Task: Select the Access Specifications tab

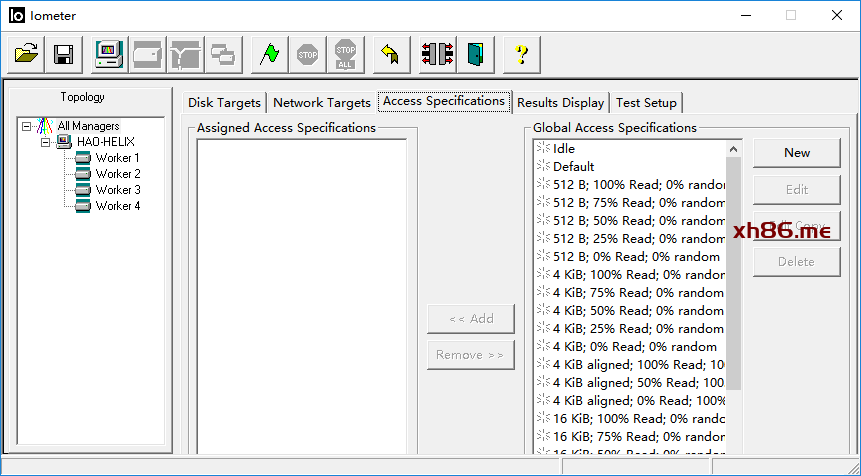Action: pos(444,101)
